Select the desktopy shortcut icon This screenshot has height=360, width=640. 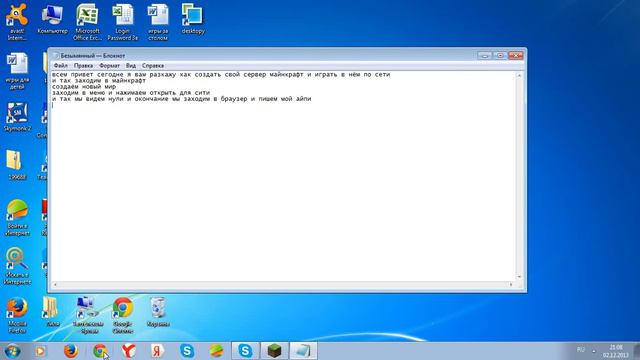(x=193, y=19)
